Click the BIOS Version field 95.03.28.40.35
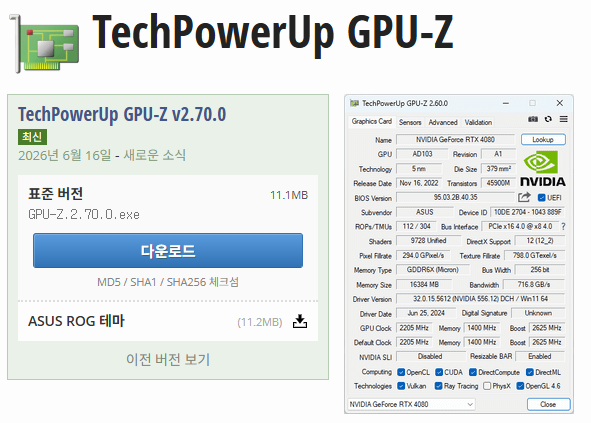Viewport: 591px width, 423px height. pos(455,197)
